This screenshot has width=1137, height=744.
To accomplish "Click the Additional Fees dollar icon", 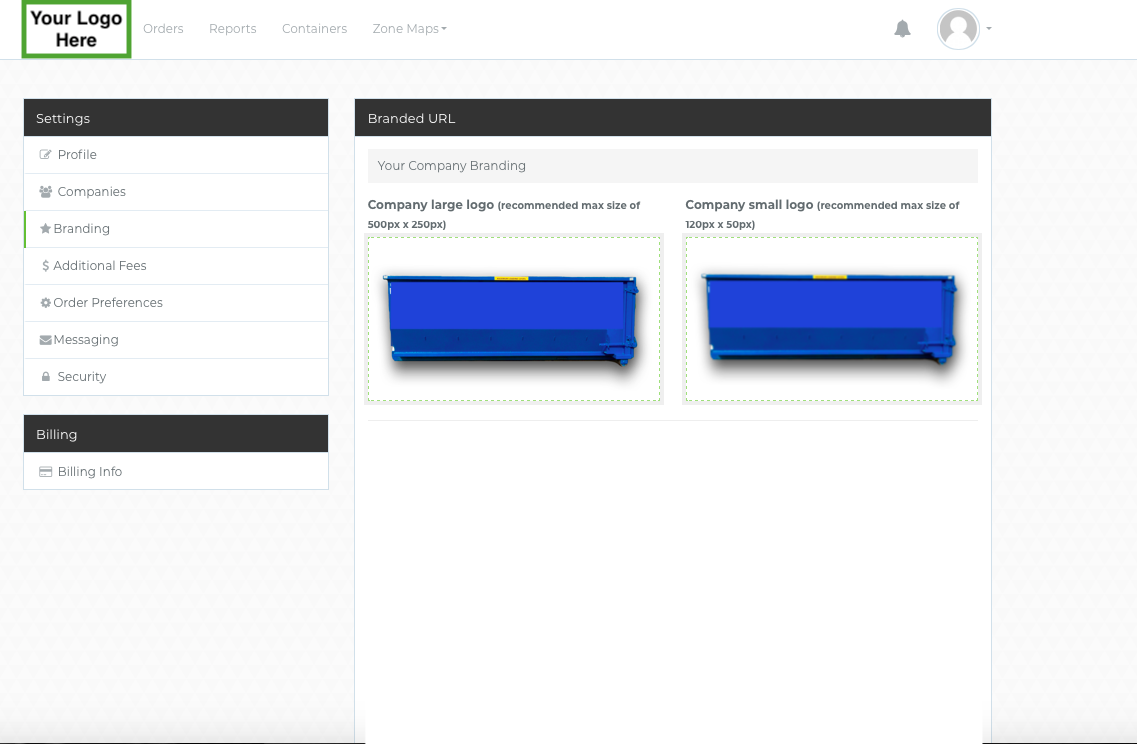I will pos(46,265).
